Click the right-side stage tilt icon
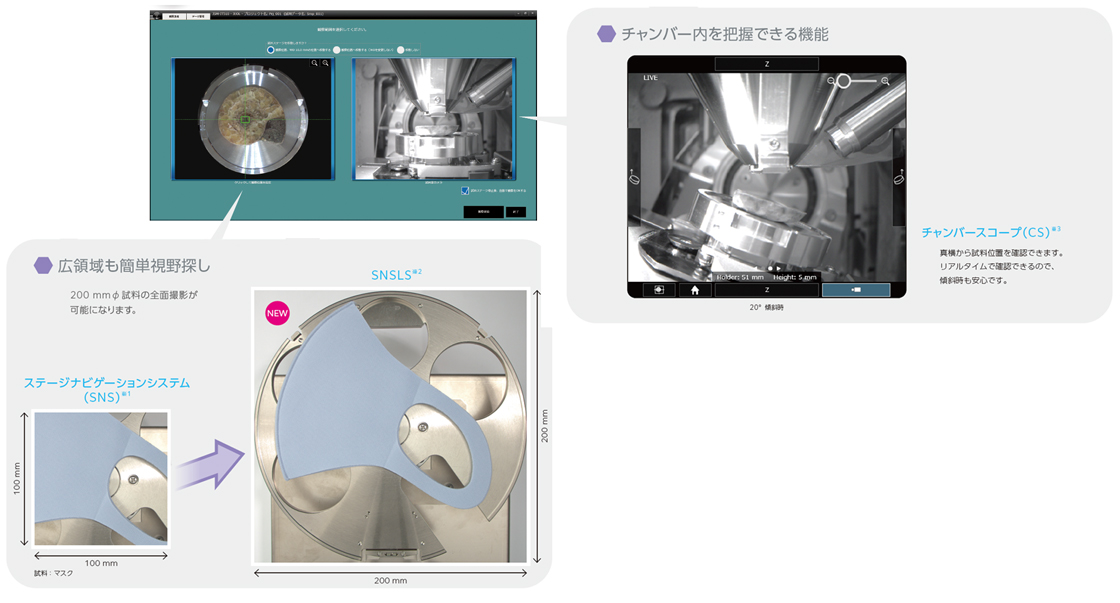Viewport: 1120px width, 603px height. tap(898, 178)
